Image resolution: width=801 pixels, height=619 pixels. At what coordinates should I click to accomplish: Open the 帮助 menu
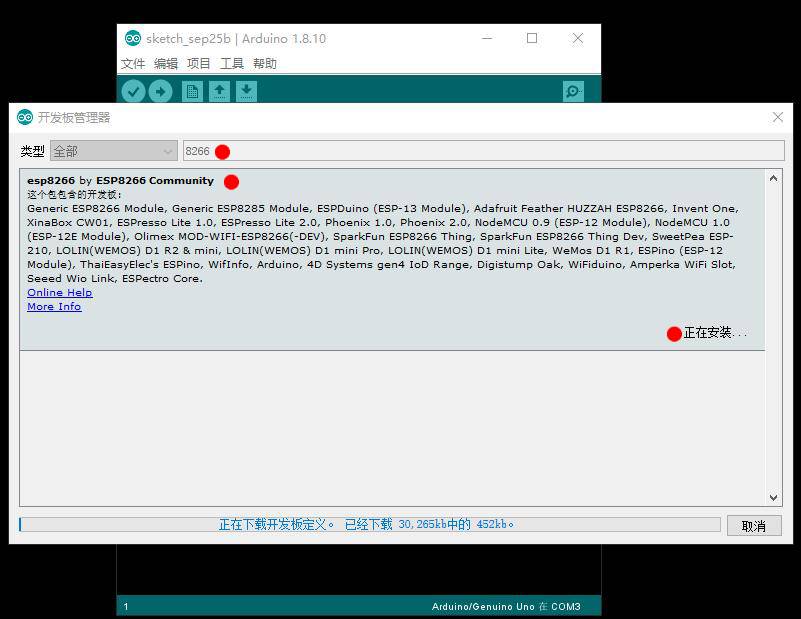point(265,64)
